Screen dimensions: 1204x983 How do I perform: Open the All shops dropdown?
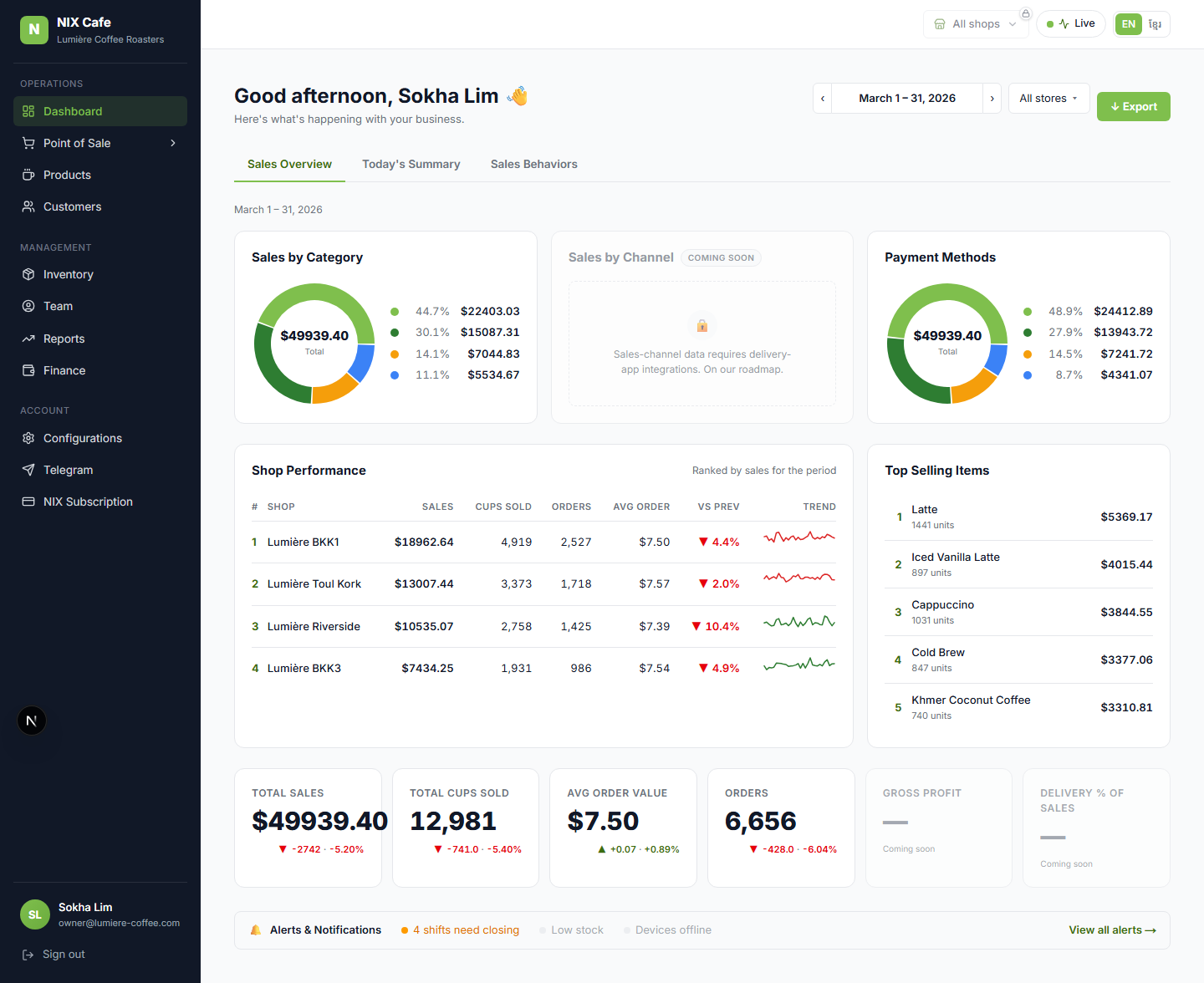click(977, 24)
